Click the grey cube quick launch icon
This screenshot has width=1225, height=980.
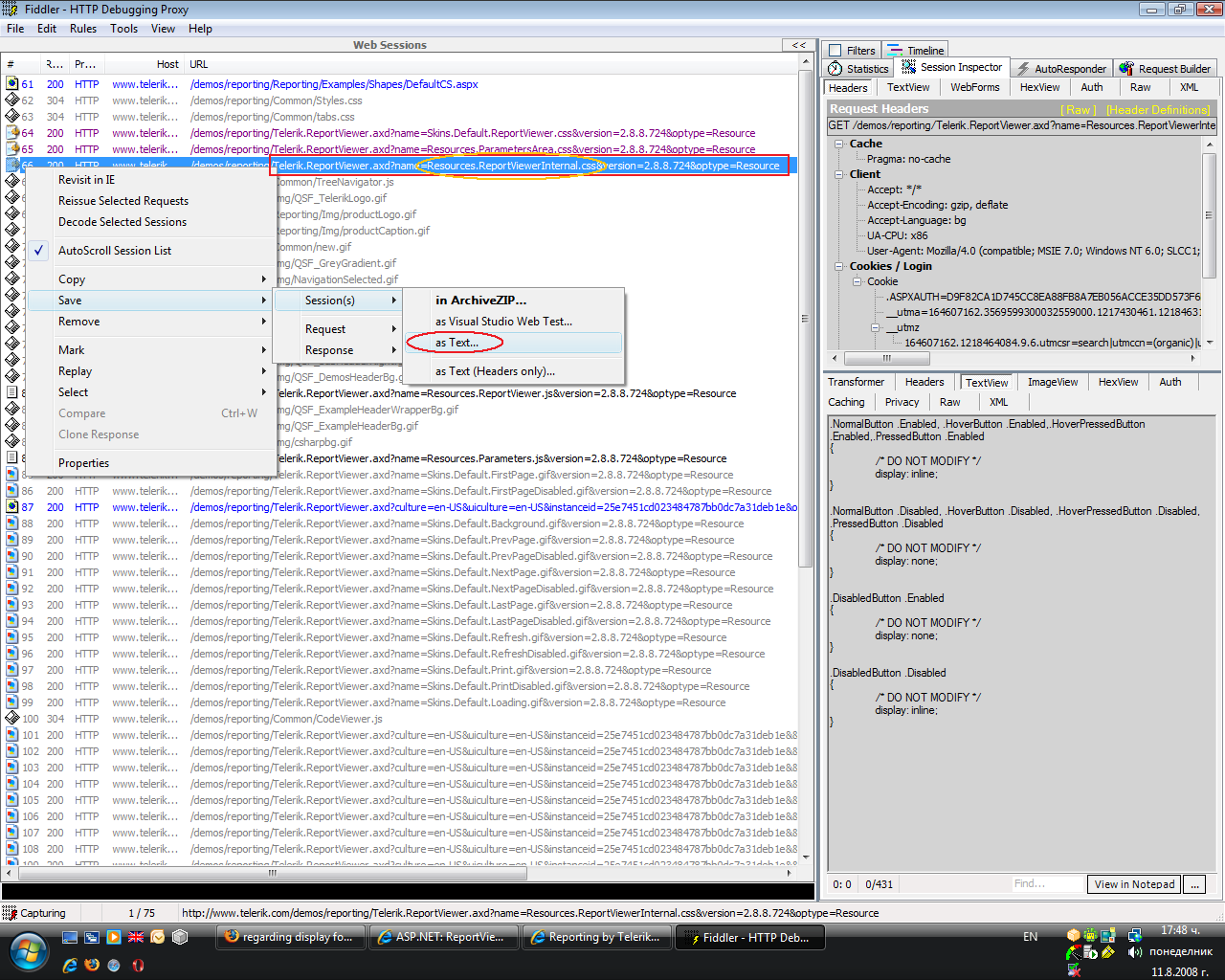point(180,937)
